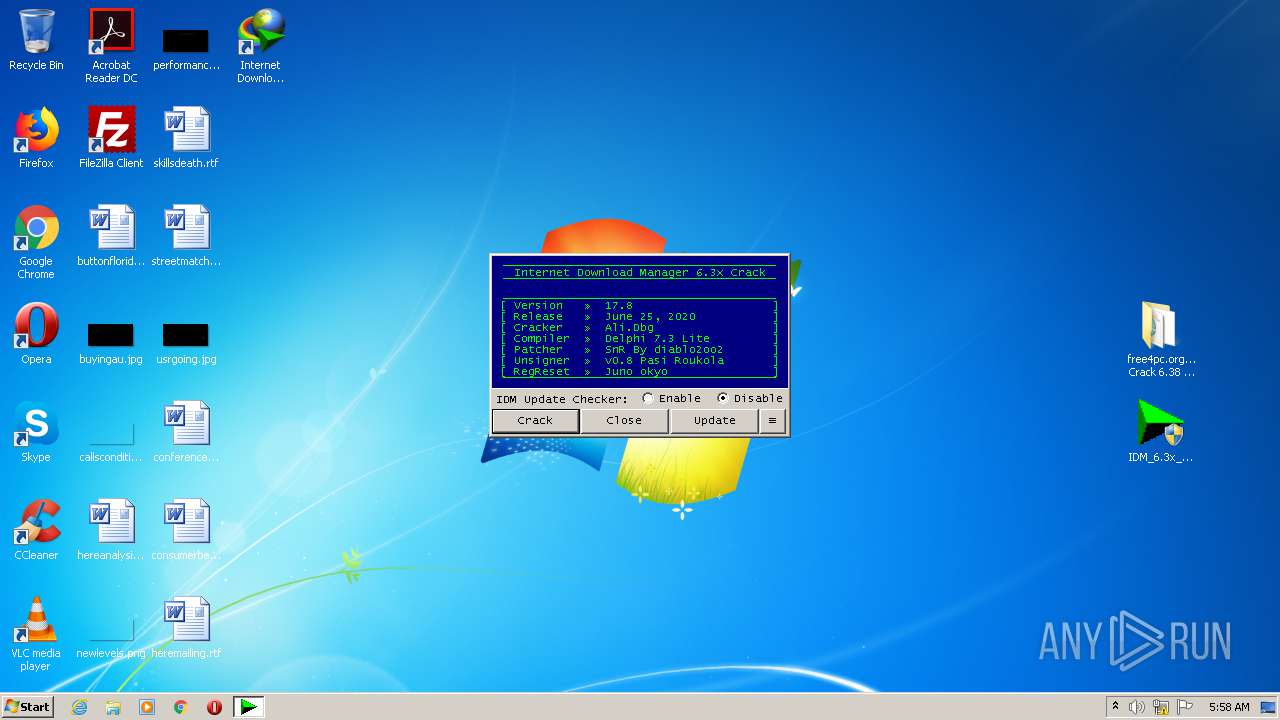The height and width of the screenshot is (720, 1280).
Task: Select heremailing.rtf document icon
Action: 186,629
